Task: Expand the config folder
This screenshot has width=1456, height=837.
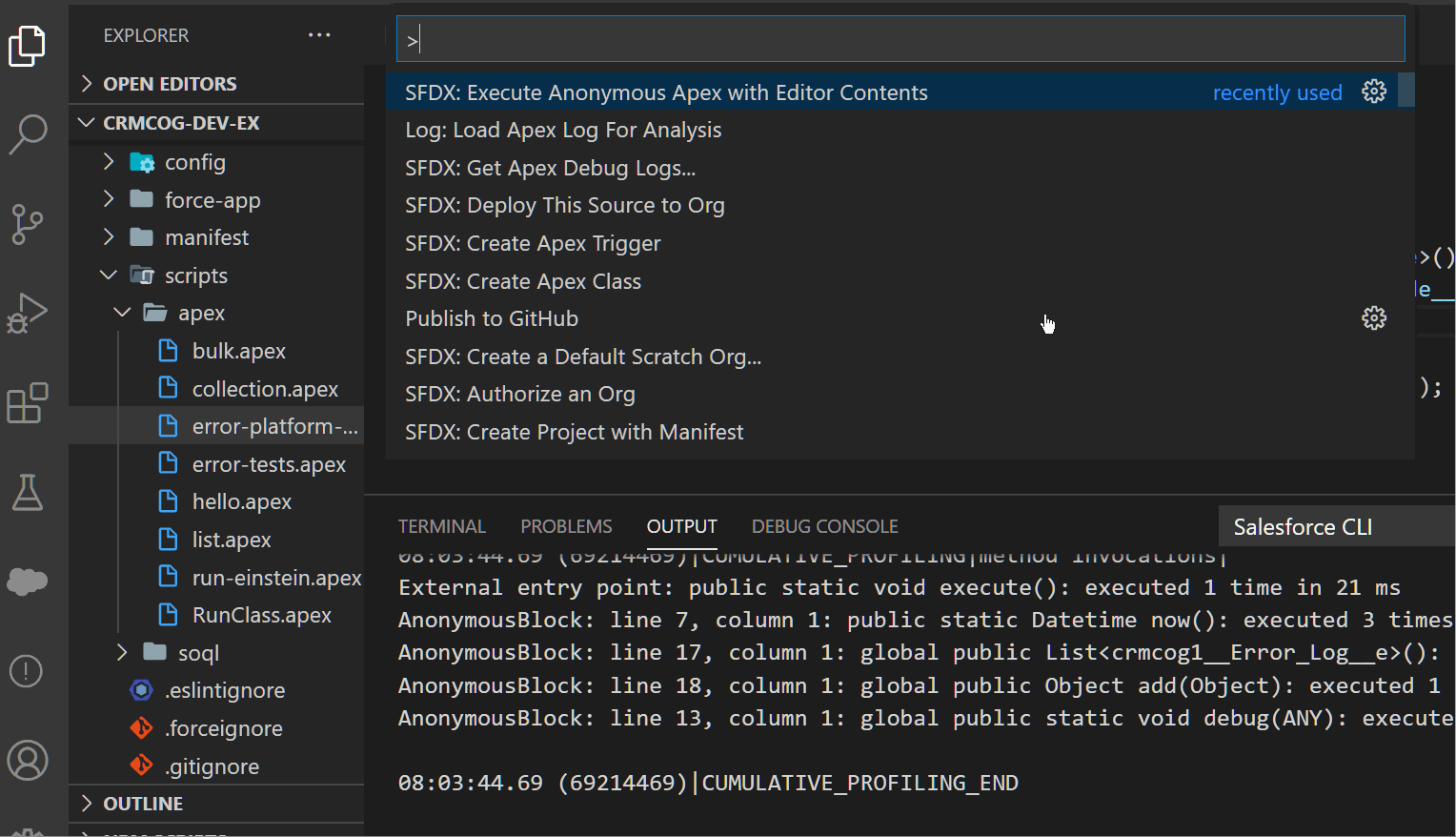Action: (x=108, y=161)
